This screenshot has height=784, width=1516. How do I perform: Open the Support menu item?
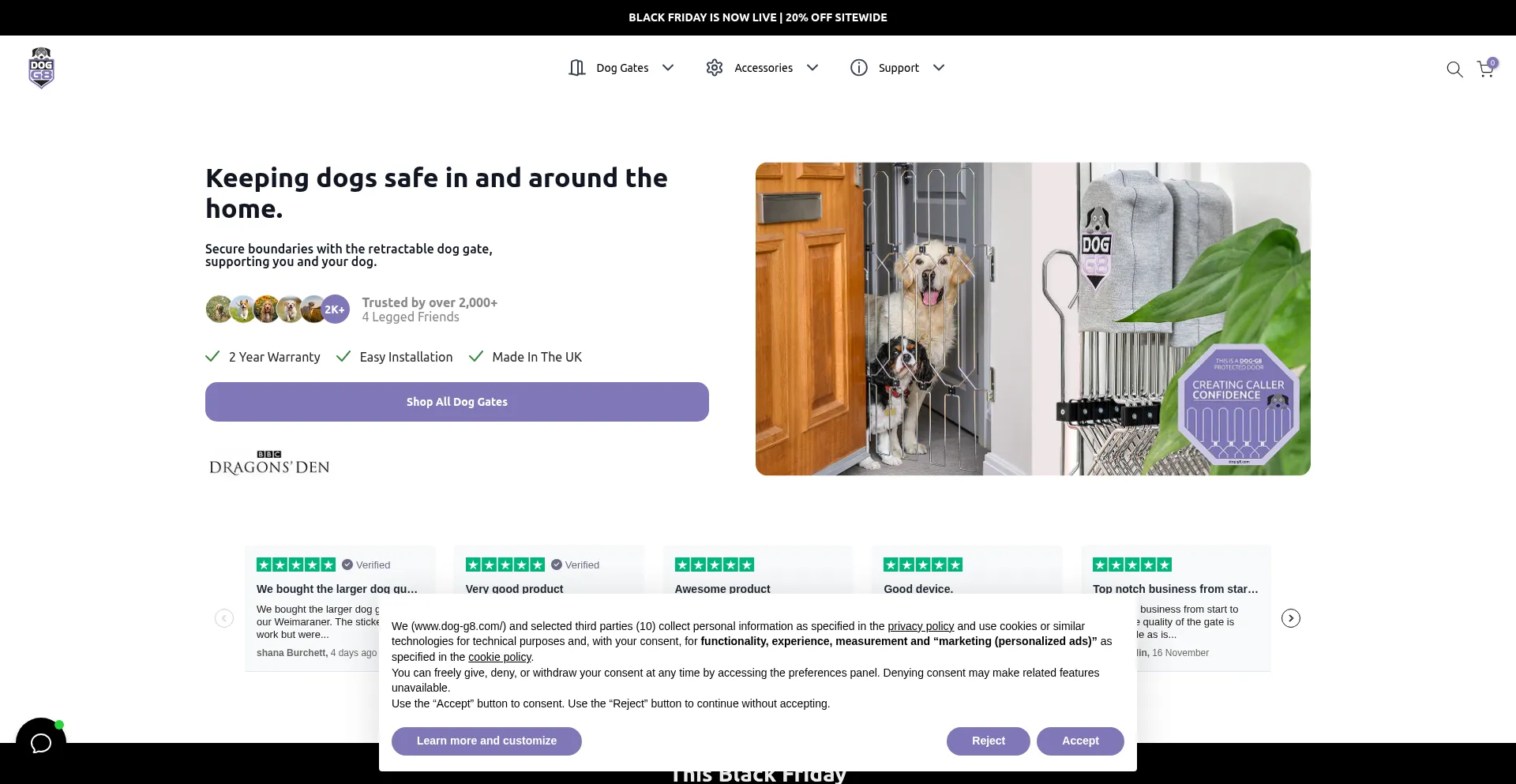tap(899, 68)
